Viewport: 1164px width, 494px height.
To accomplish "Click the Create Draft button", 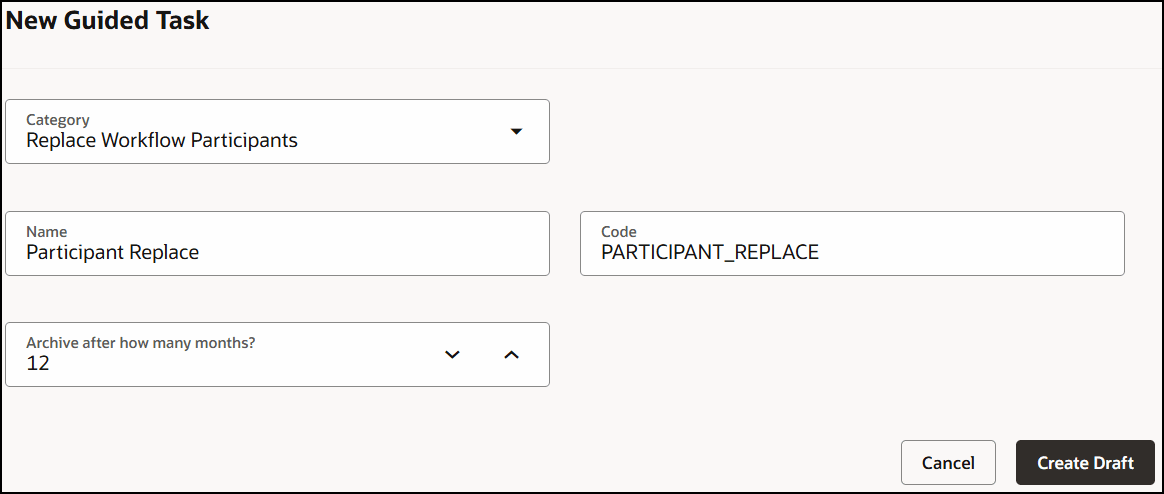I will coord(1085,462).
